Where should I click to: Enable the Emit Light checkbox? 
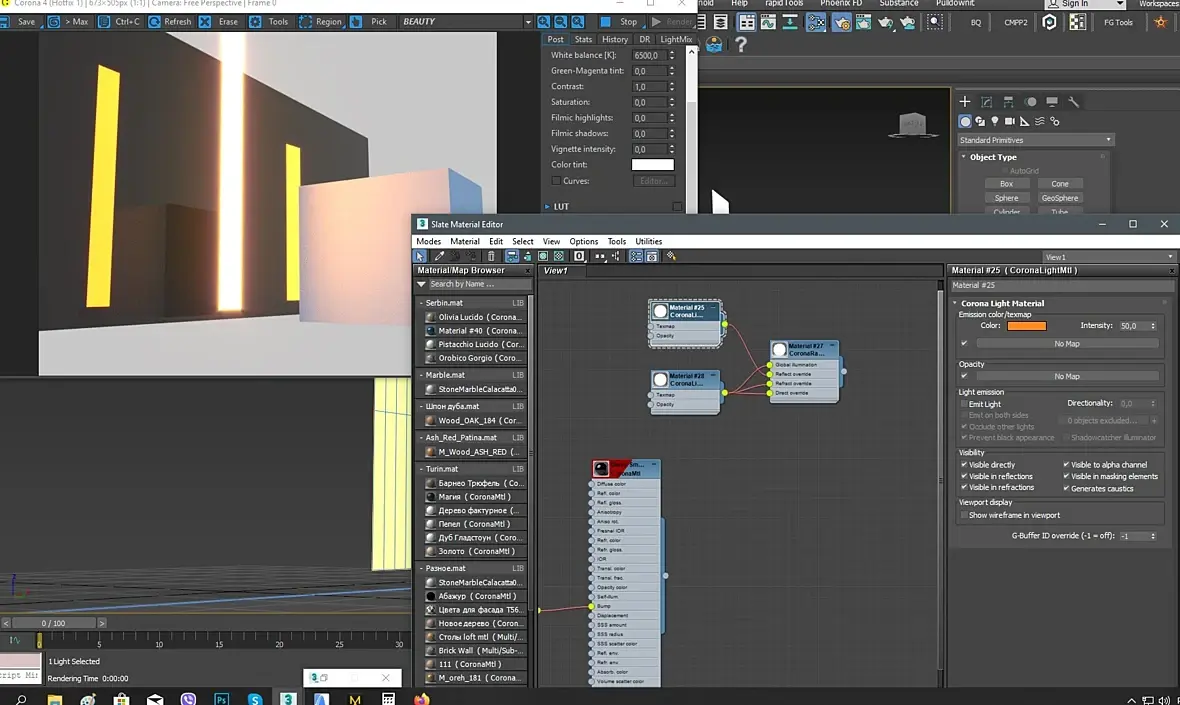964,404
